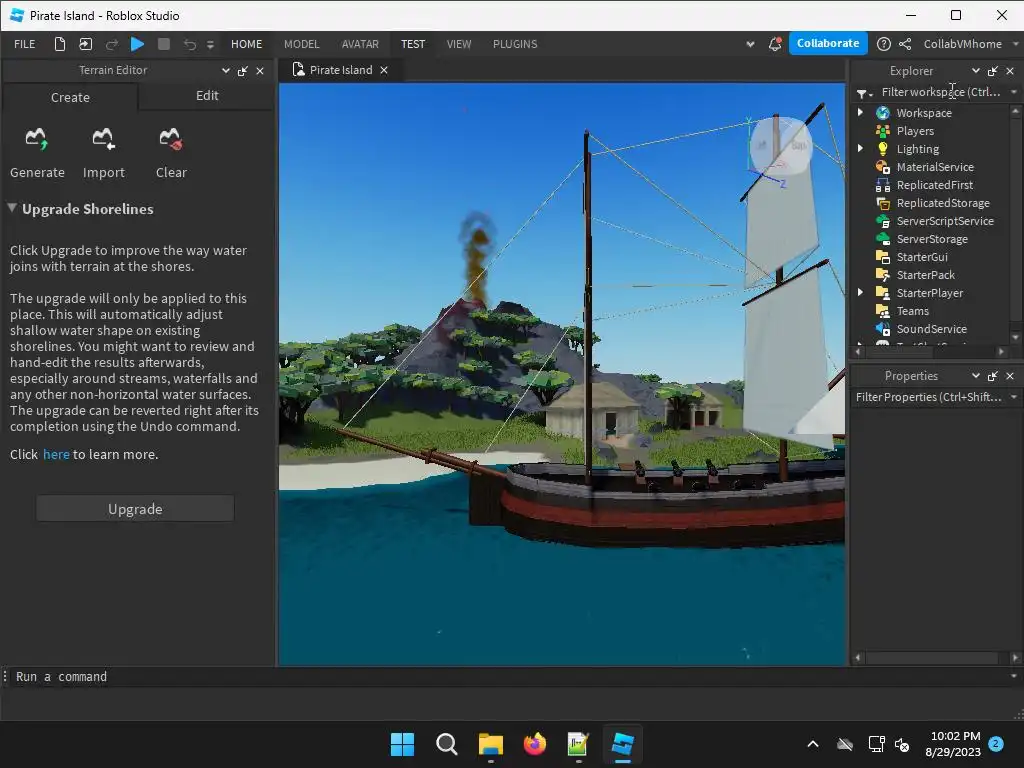1024x768 pixels.
Task: Select ServerStorage in the Explorer
Action: pyautogui.click(x=934, y=239)
